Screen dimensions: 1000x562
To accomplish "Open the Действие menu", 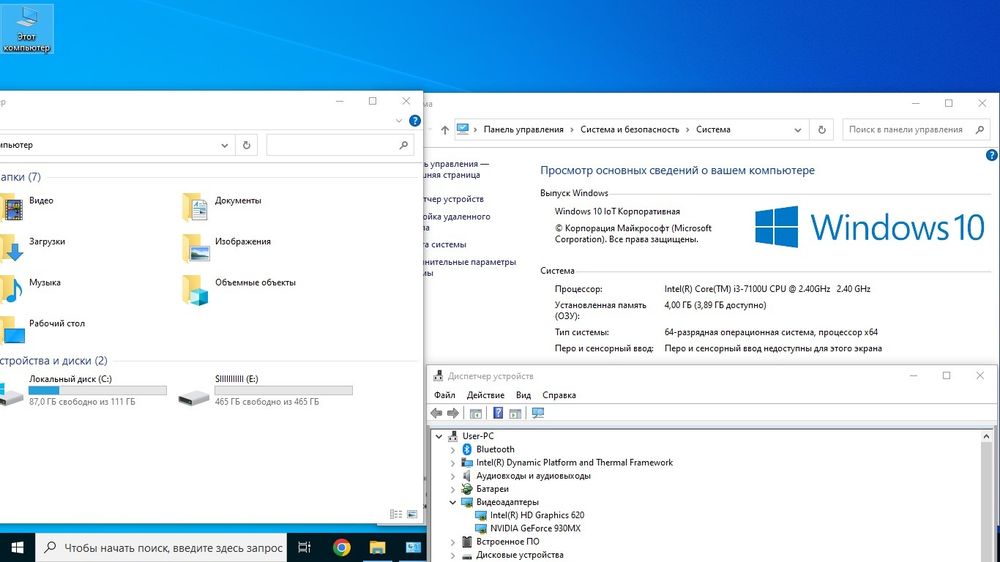I will point(485,395).
